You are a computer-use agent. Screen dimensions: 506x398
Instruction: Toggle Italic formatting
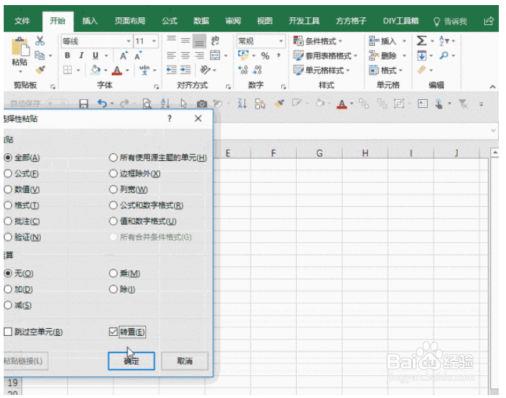click(81, 55)
